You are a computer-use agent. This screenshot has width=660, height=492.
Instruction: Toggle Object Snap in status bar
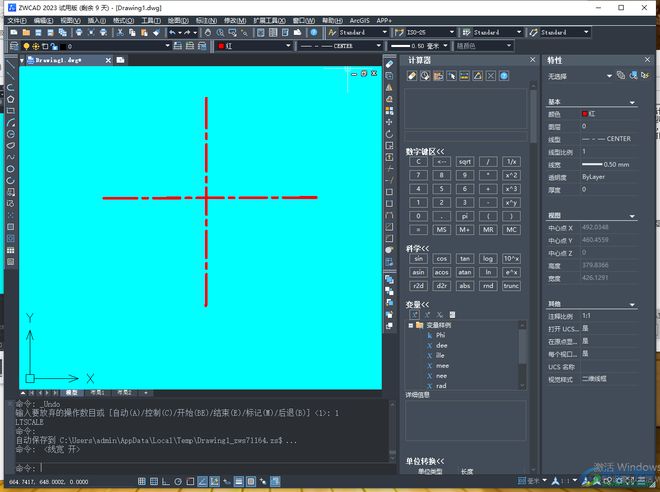point(190,481)
